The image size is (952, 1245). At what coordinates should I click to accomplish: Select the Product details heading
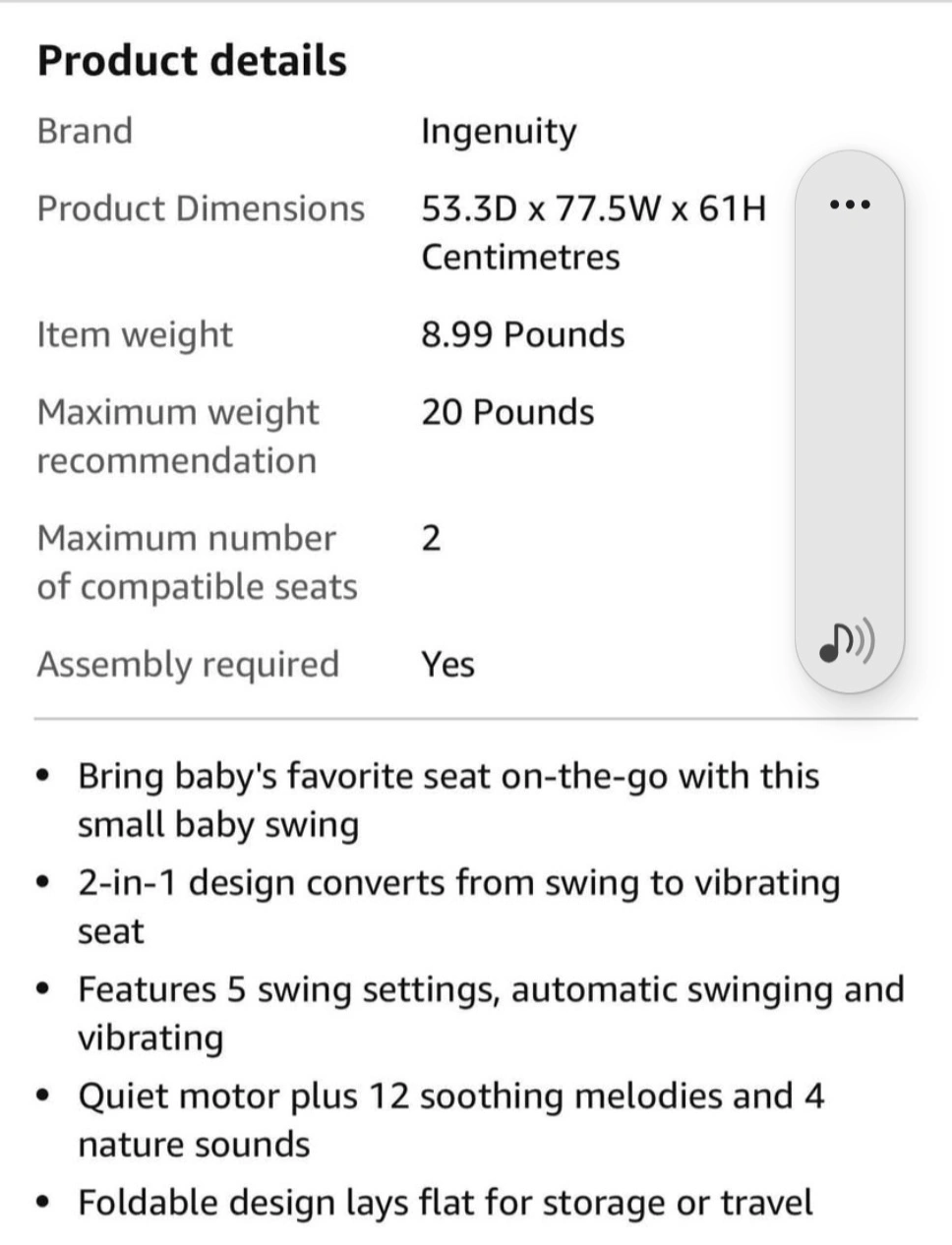click(193, 60)
